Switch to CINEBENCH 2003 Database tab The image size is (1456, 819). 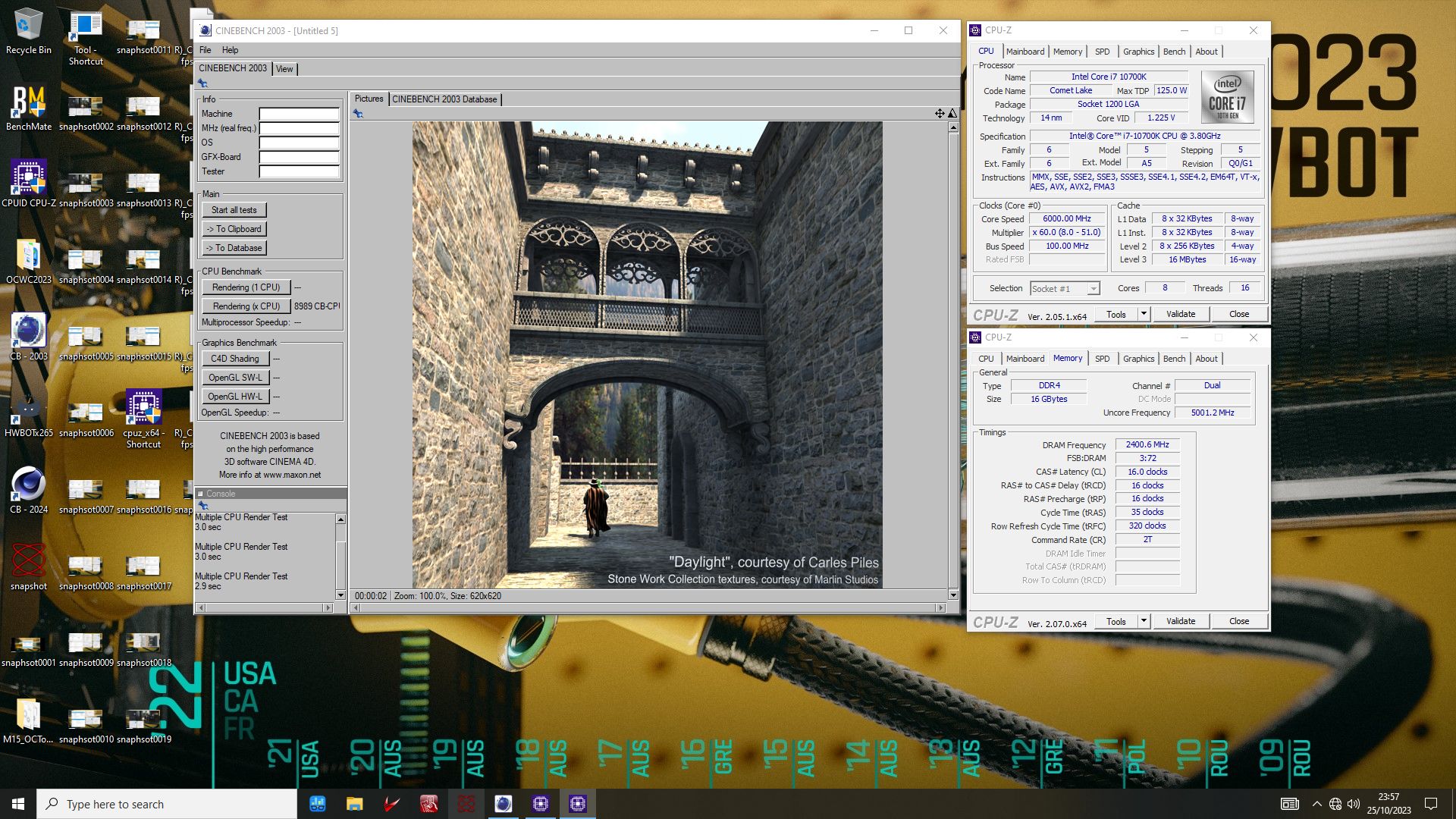click(x=444, y=99)
